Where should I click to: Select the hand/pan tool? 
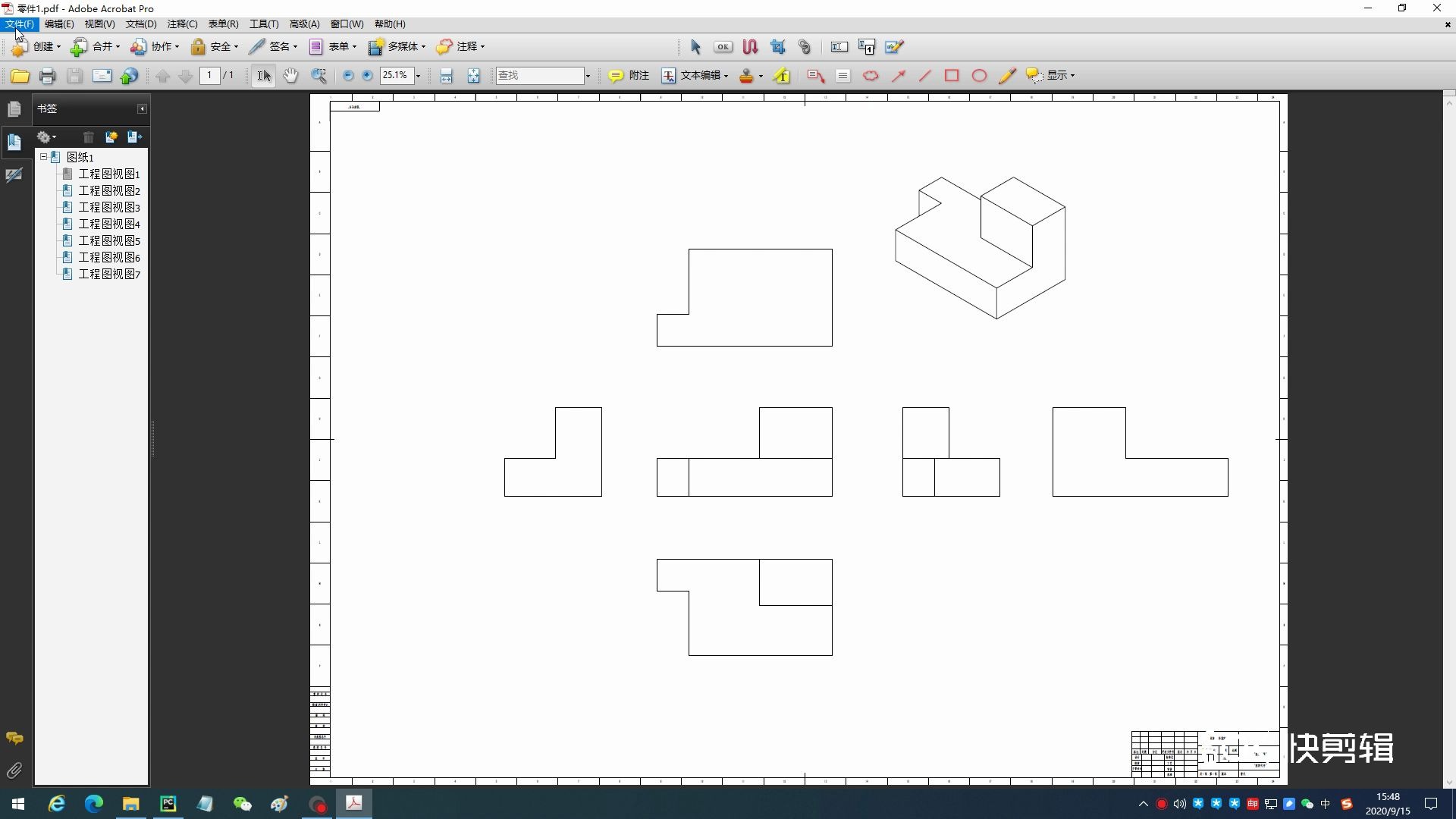coord(290,75)
